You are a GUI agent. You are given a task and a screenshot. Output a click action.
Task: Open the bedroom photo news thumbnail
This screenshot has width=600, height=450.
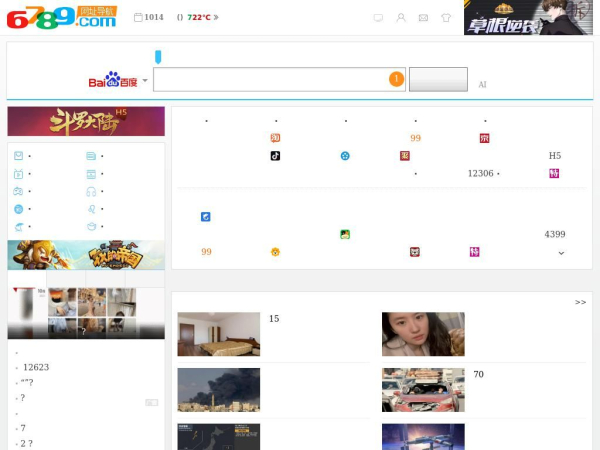point(219,334)
